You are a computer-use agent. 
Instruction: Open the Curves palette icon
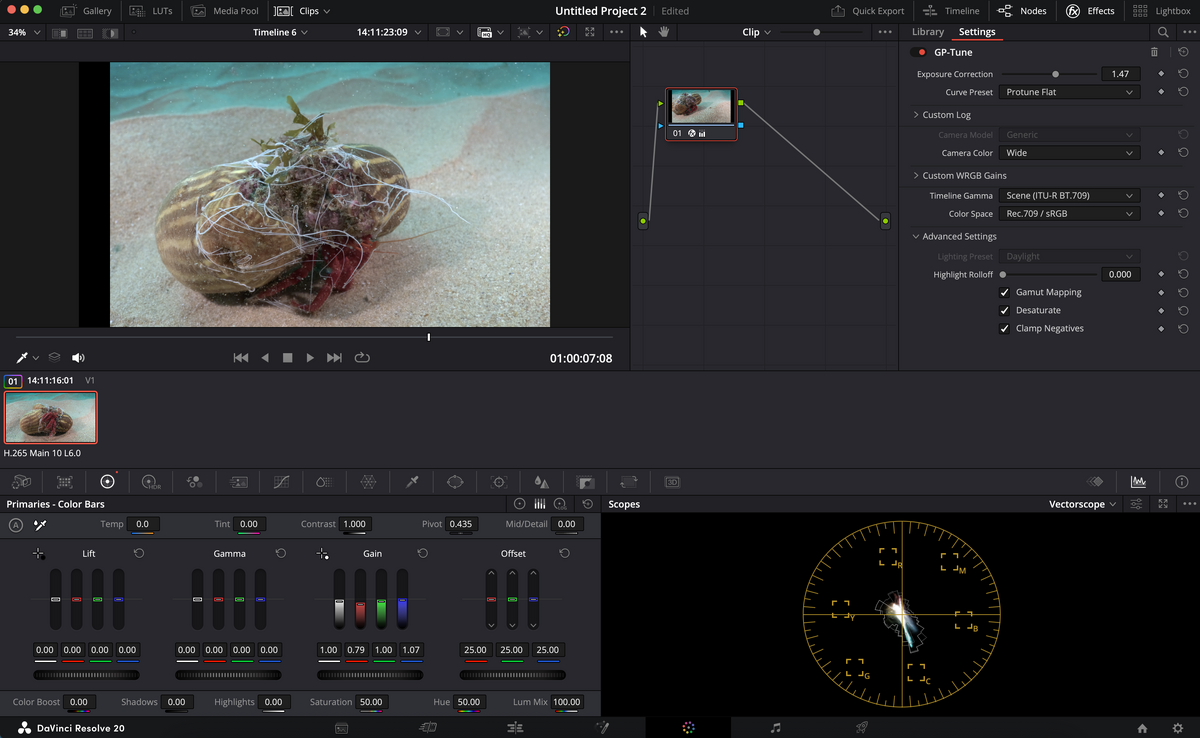click(x=281, y=481)
